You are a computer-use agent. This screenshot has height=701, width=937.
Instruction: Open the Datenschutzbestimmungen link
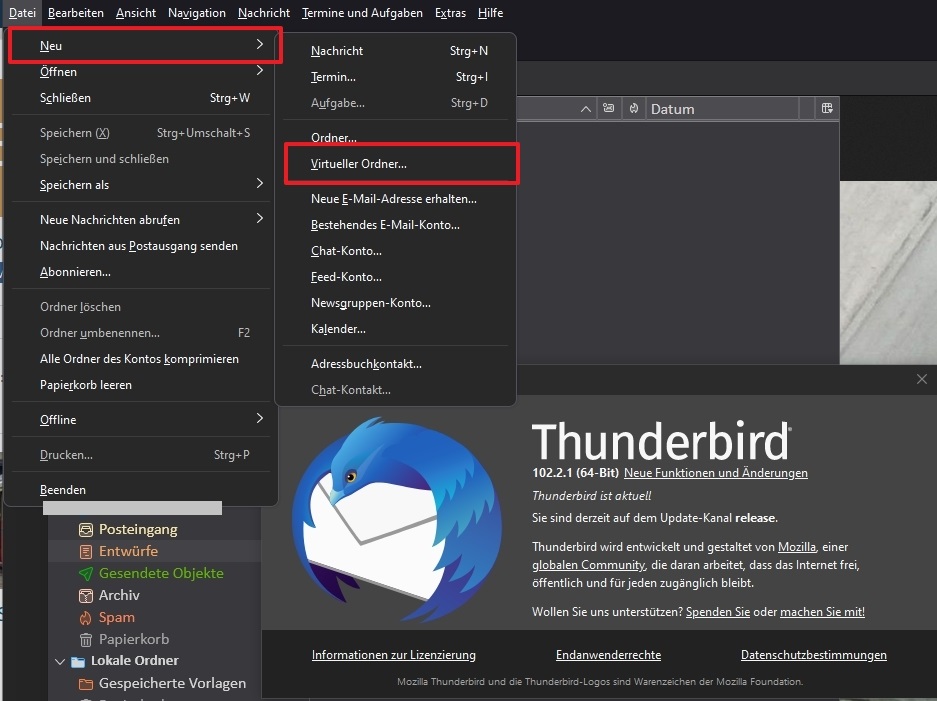tap(814, 655)
